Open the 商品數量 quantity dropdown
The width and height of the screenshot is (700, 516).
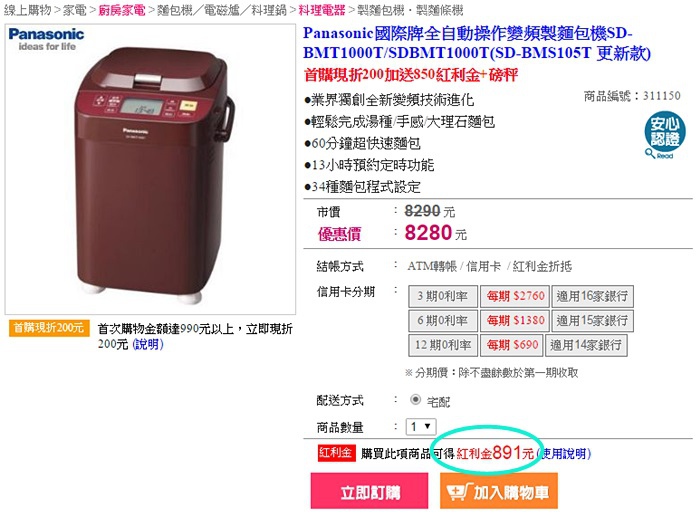point(421,426)
